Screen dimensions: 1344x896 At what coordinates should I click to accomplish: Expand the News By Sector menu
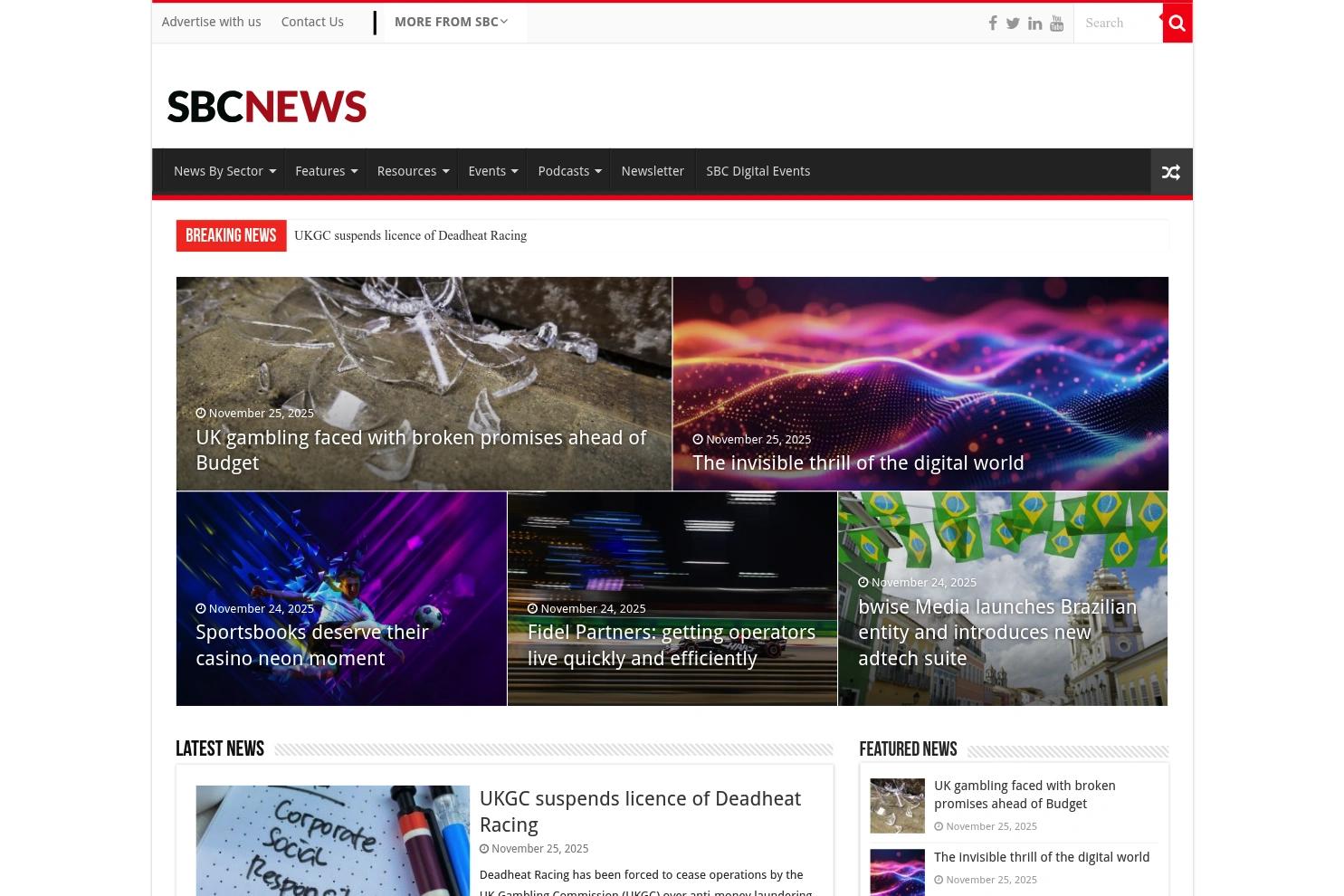coord(224,171)
